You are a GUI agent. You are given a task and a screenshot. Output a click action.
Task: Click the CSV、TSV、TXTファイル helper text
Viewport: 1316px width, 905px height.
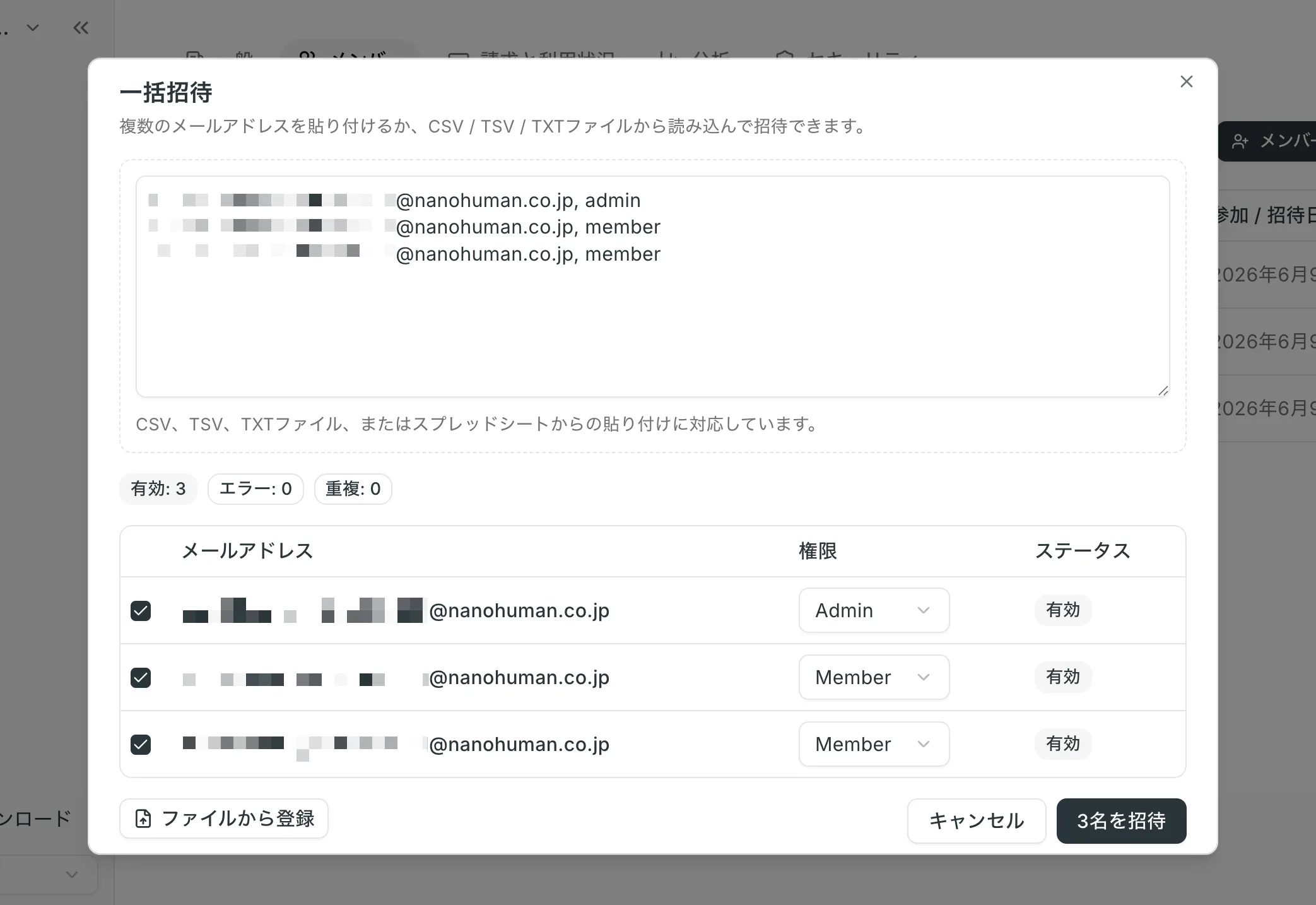[x=477, y=424]
